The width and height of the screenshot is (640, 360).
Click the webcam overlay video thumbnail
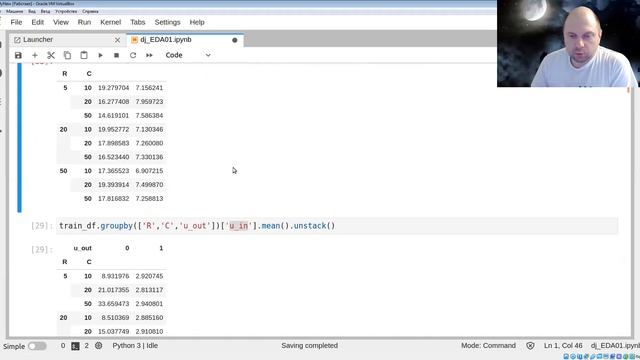(568, 43)
